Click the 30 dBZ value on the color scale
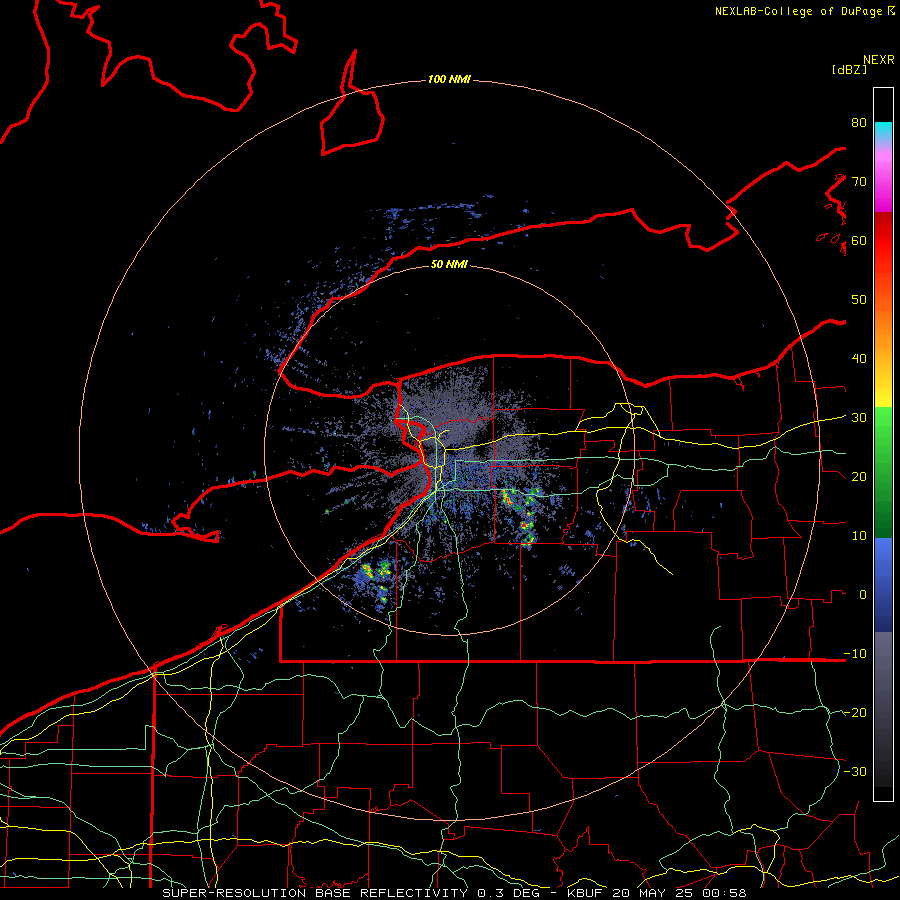The image size is (900, 900). point(859,418)
